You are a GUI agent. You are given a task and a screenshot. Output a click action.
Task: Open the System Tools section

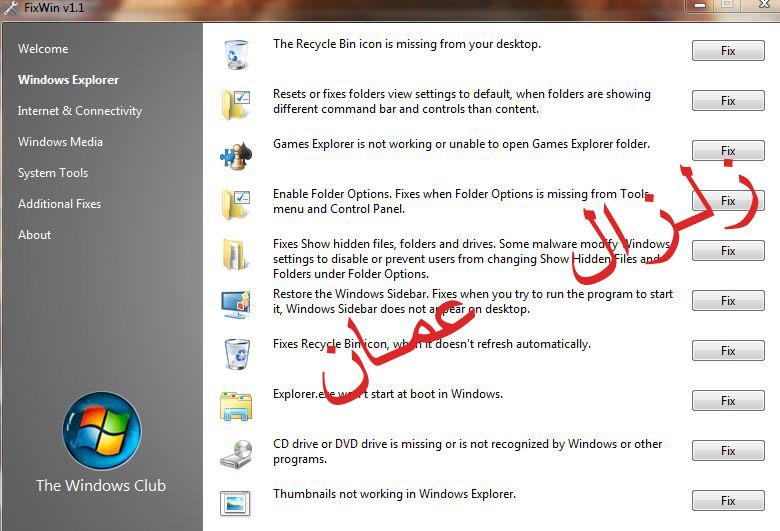tap(53, 173)
